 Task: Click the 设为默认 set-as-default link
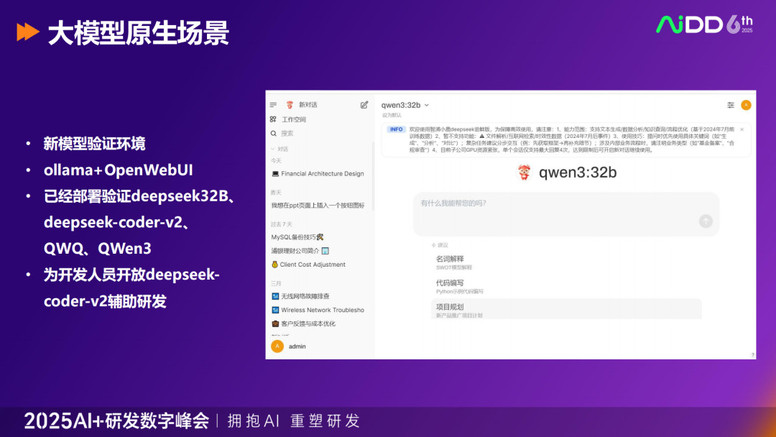[391, 115]
